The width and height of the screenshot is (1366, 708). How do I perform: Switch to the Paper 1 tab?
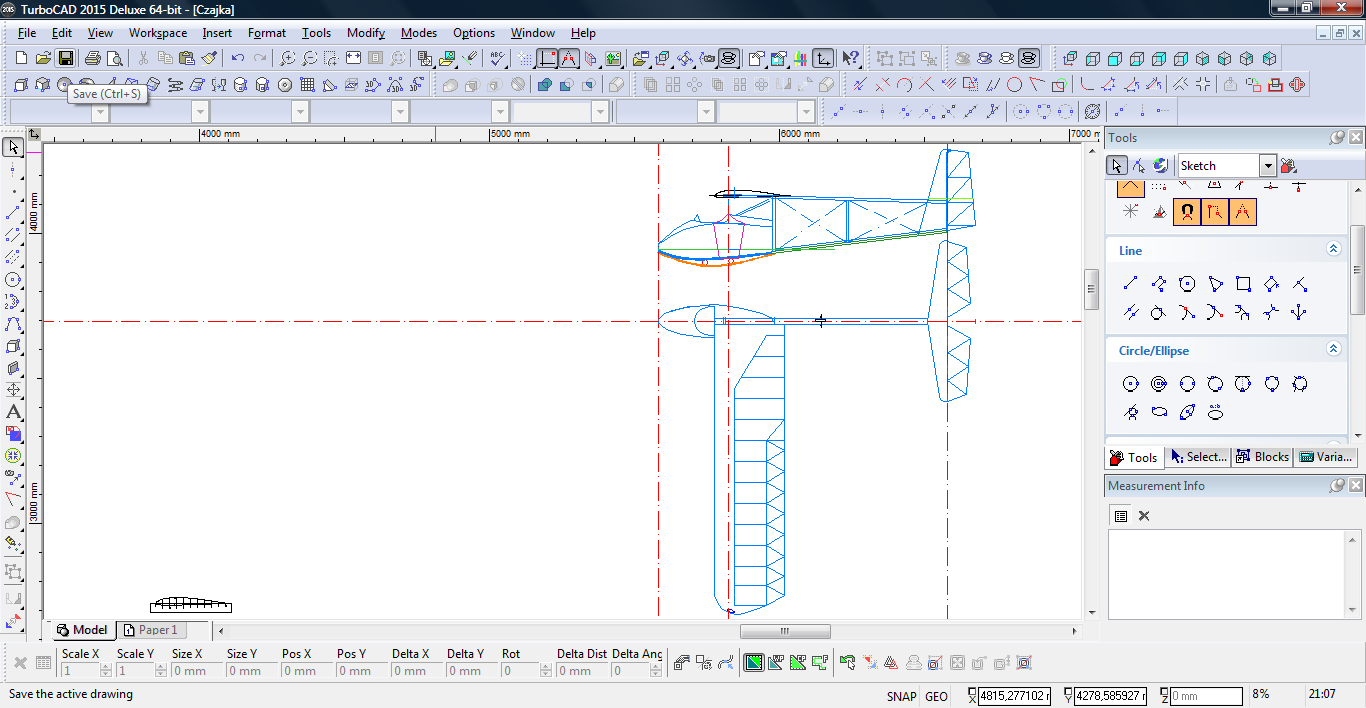coord(150,630)
